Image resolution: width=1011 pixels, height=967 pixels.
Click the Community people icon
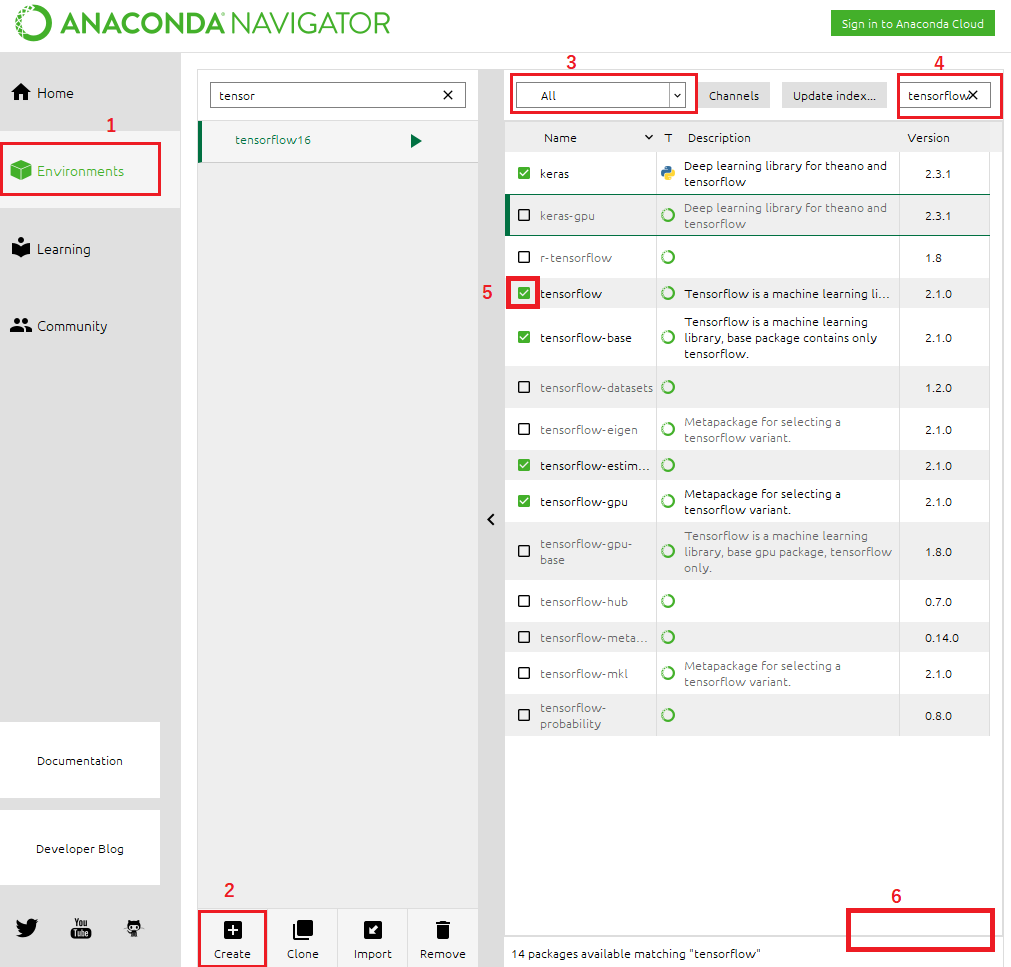(x=20, y=325)
